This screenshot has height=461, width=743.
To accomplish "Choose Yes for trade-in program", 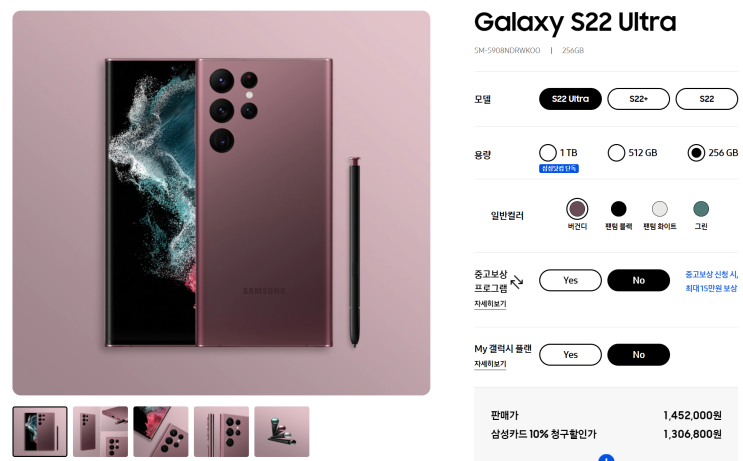I will click(571, 280).
